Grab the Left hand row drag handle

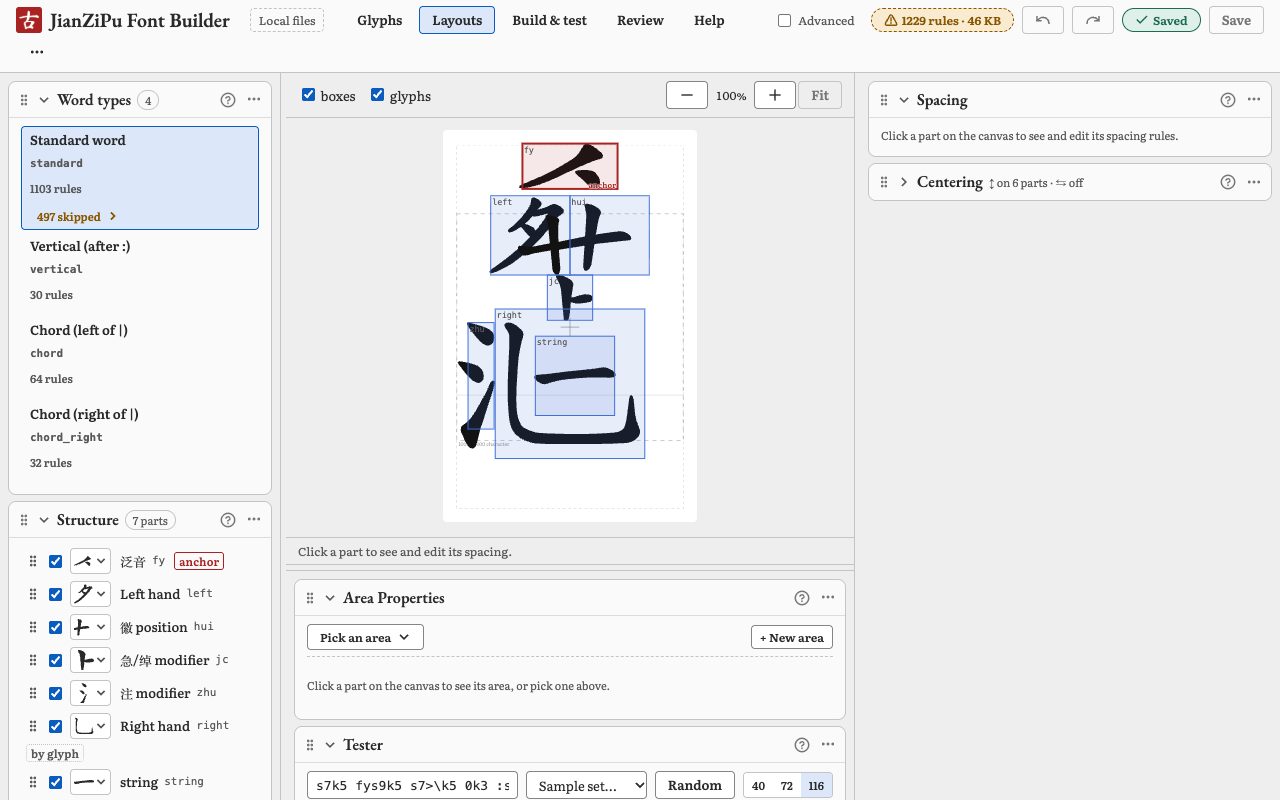click(x=33, y=594)
